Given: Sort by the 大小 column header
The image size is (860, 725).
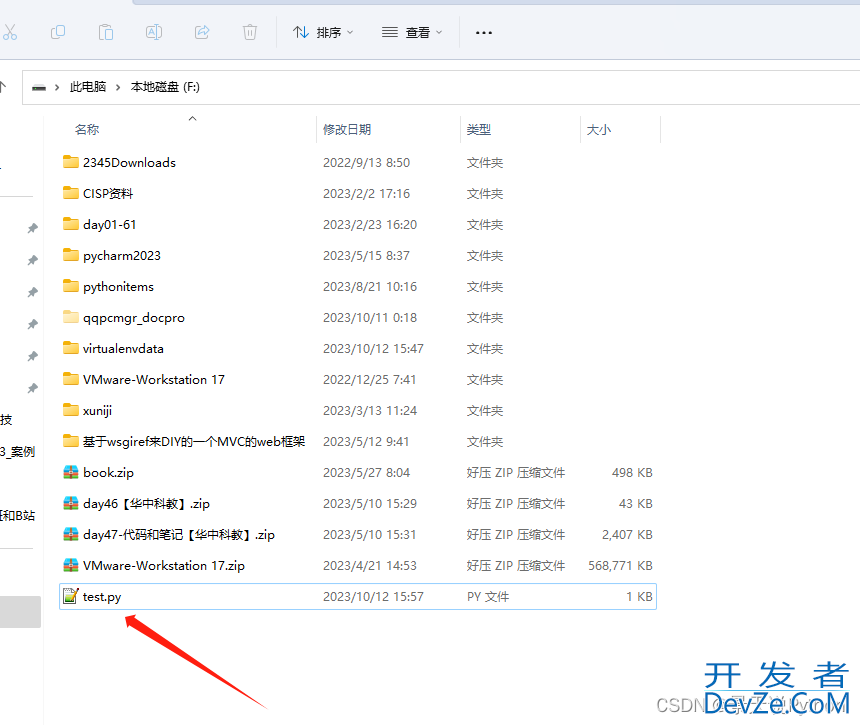Looking at the screenshot, I should pyautogui.click(x=599, y=129).
